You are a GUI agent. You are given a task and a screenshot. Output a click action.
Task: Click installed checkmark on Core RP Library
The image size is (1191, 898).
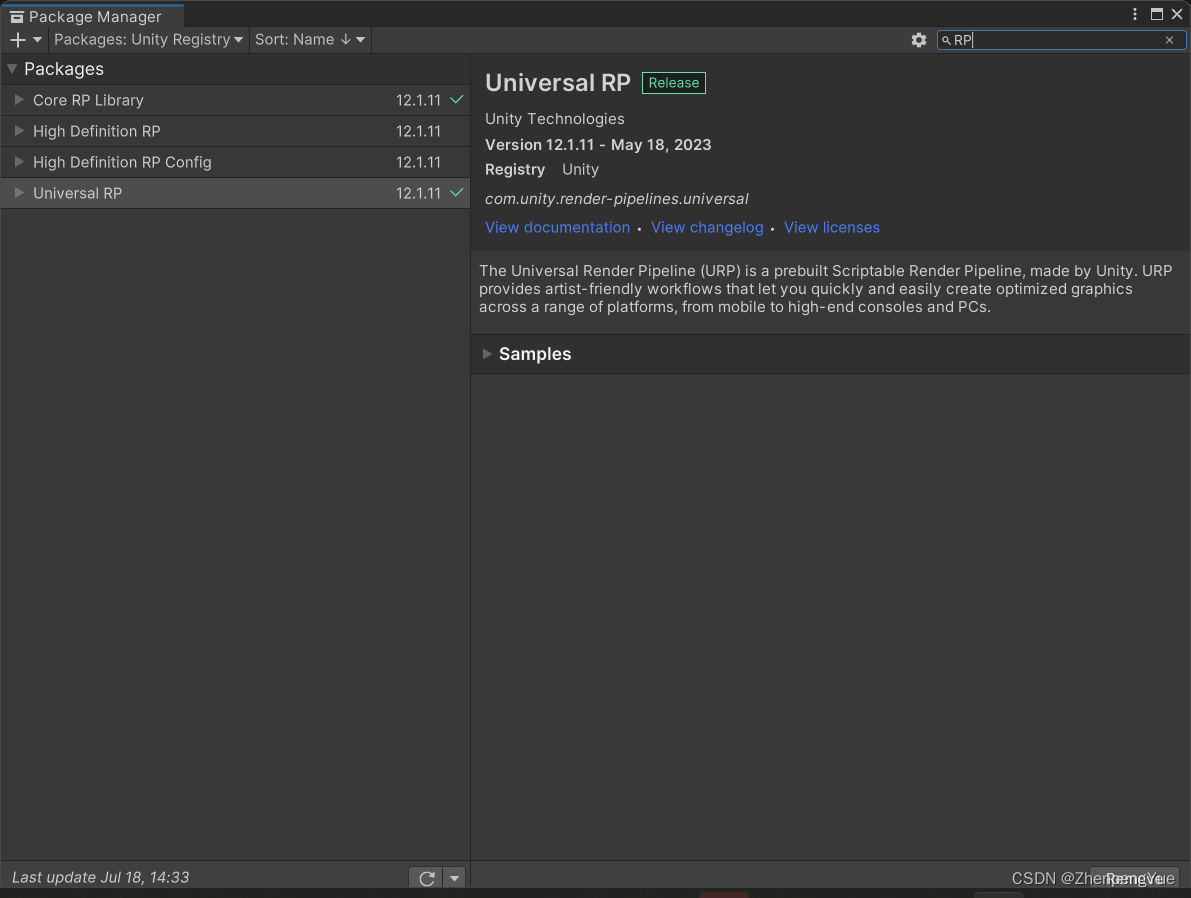tap(456, 100)
